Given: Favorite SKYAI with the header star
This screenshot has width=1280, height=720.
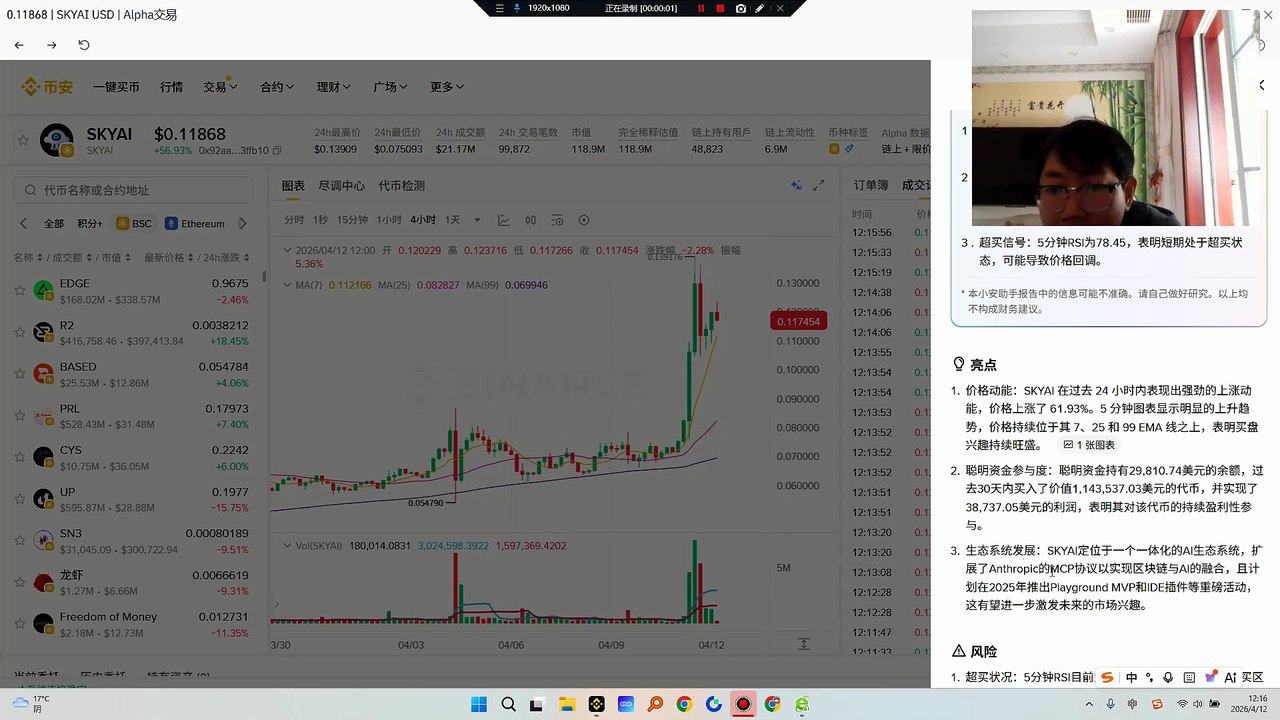Looking at the screenshot, I should [23, 141].
